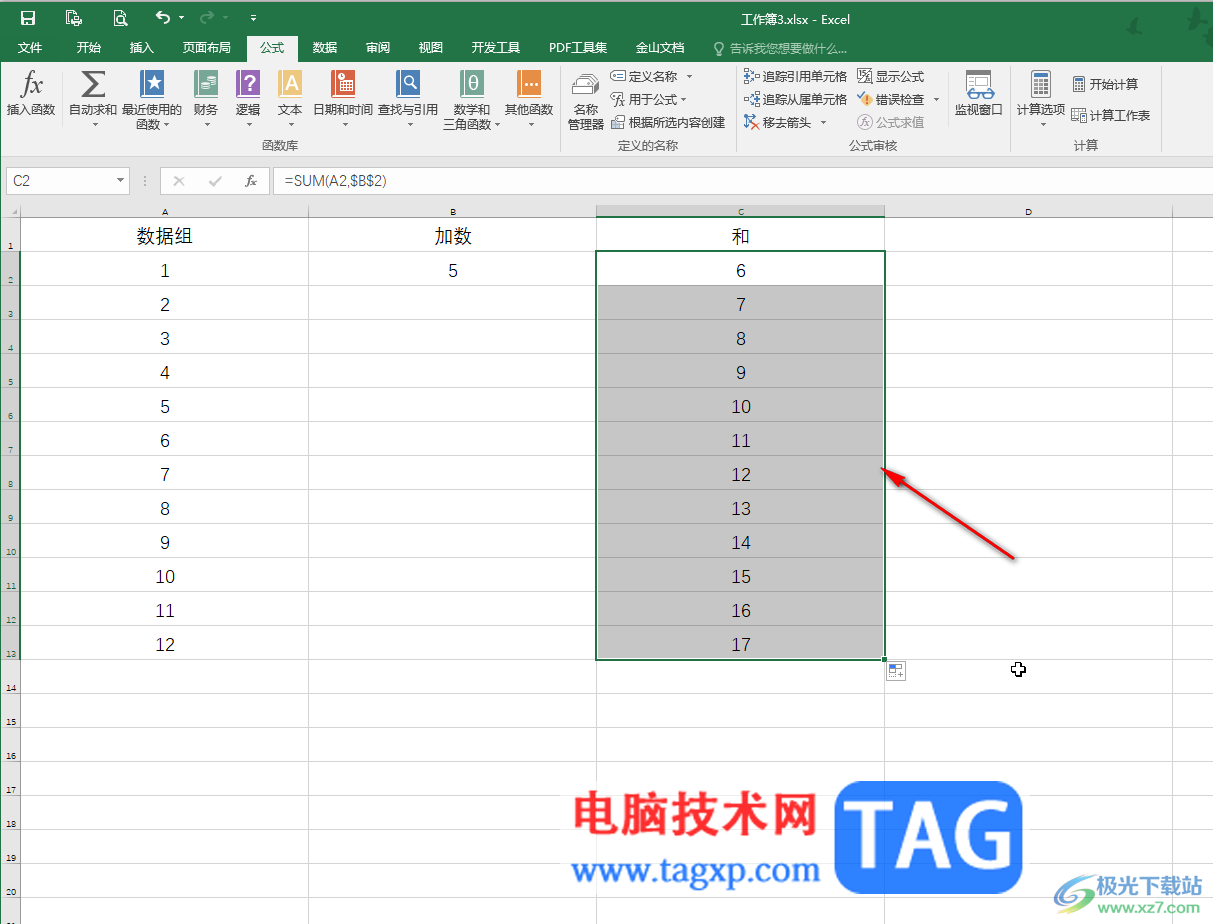
Task: Click the cancel X in formula bar
Action: coord(179,181)
